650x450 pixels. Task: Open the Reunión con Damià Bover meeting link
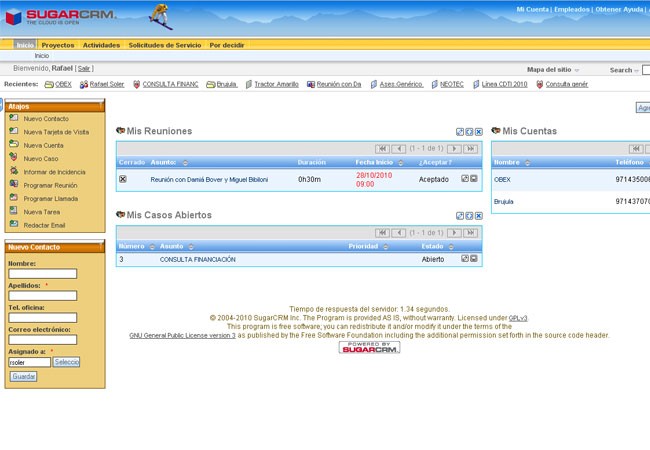pos(209,179)
